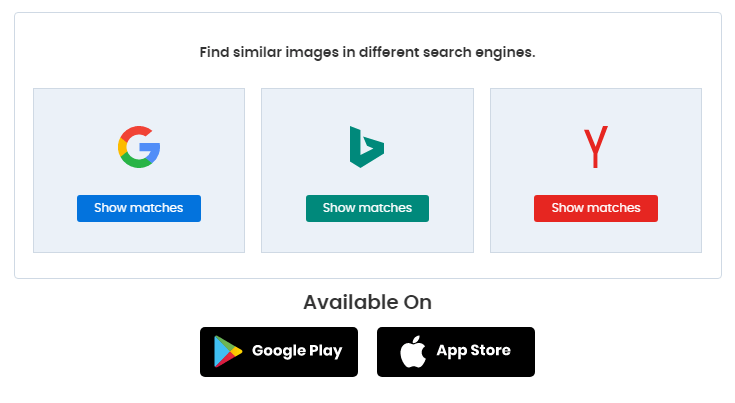Click the Google logo icon
Screen dimensions: 735x403
[x=138, y=147]
